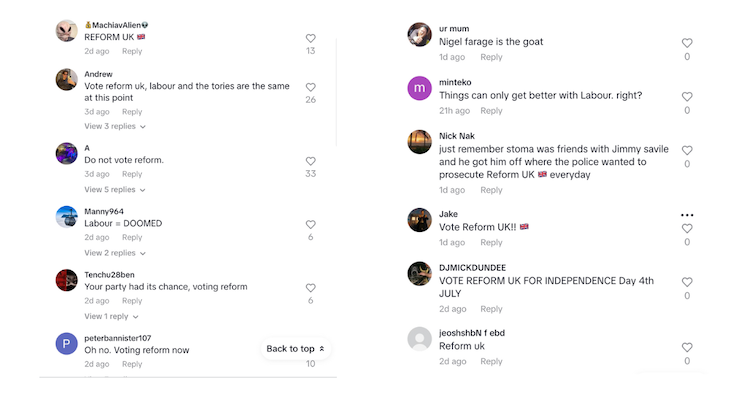Screen dimensions: 750x394
Task: Reply to peterbannister107's comment
Action: [132, 364]
